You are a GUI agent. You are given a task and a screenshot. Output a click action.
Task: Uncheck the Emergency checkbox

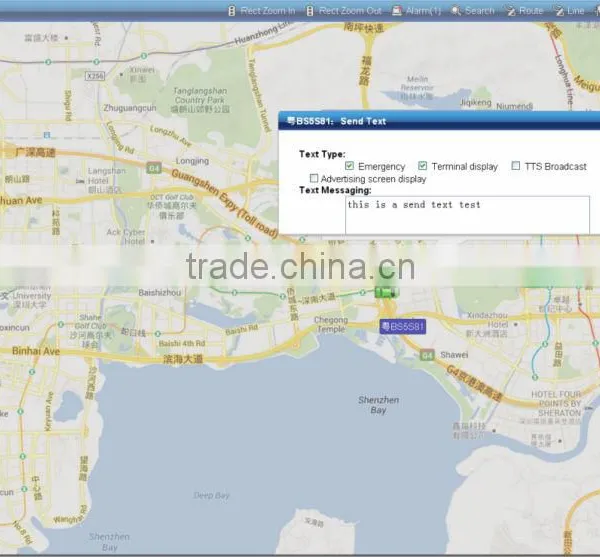[x=349, y=166]
